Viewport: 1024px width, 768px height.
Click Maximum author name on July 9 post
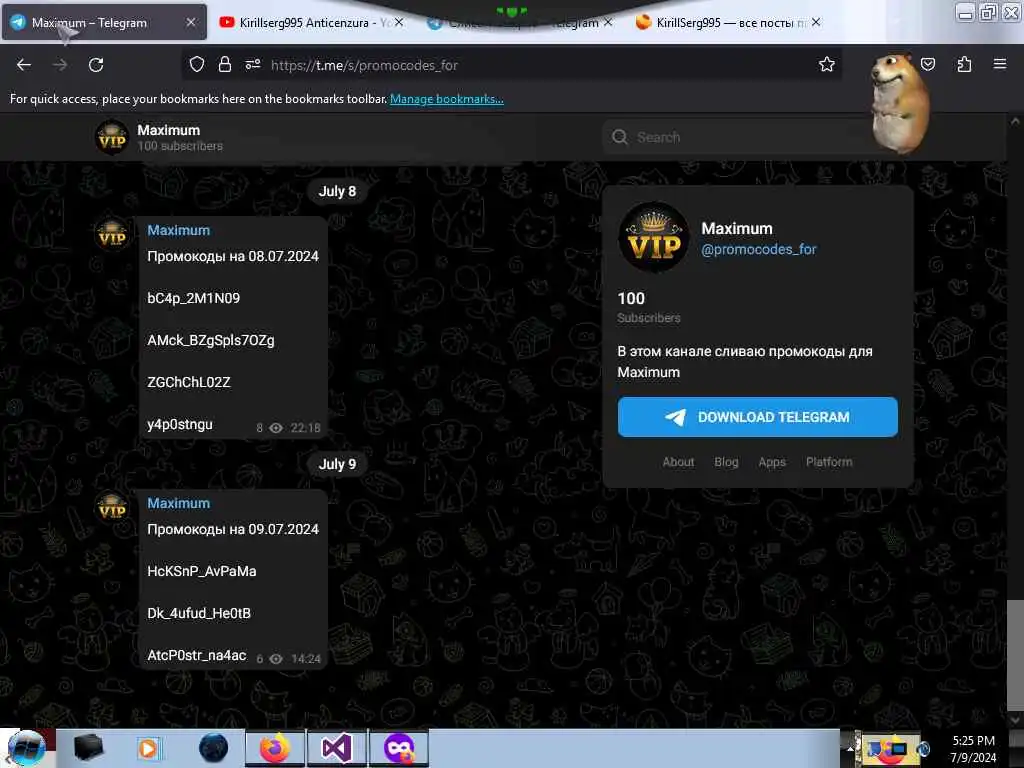(178, 504)
